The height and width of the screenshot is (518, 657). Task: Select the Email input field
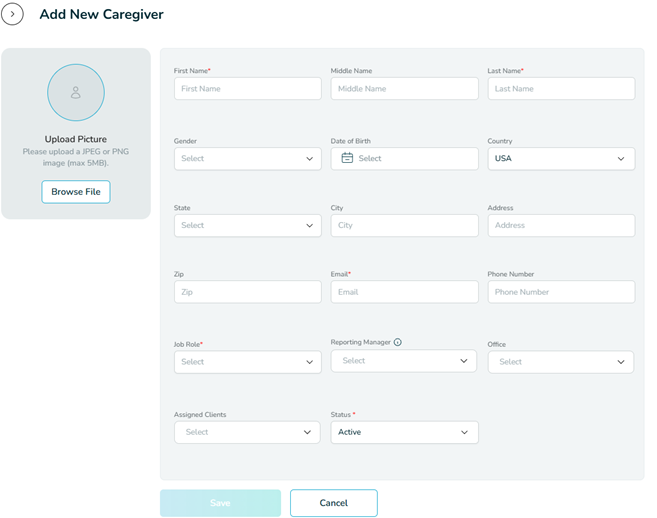(404, 292)
